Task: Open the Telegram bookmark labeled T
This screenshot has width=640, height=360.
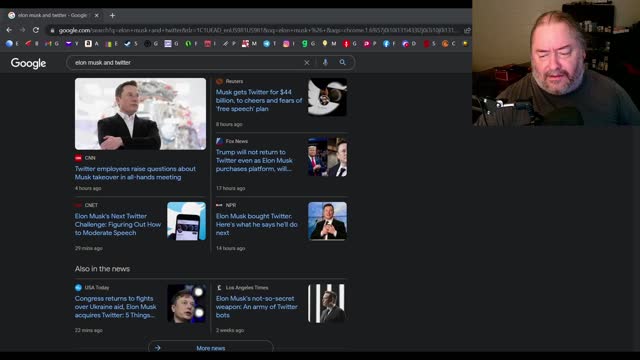Action: tap(269, 43)
